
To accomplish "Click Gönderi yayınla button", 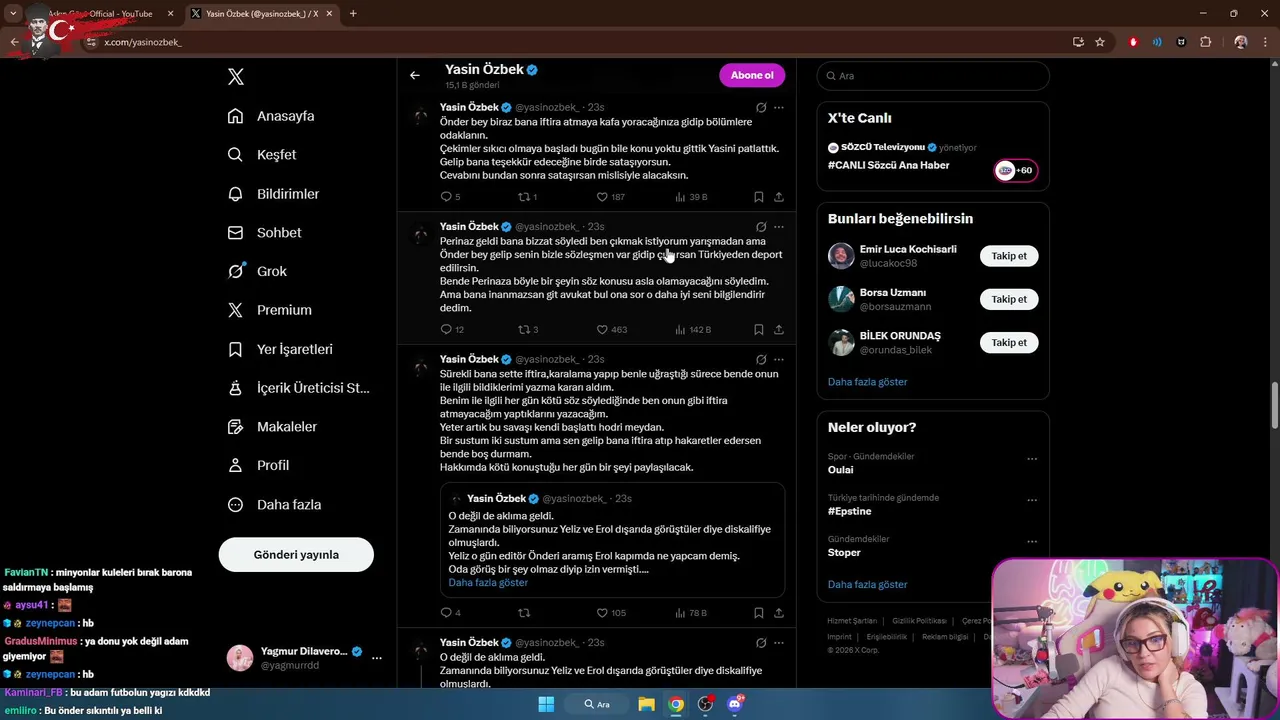I will pos(296,554).
